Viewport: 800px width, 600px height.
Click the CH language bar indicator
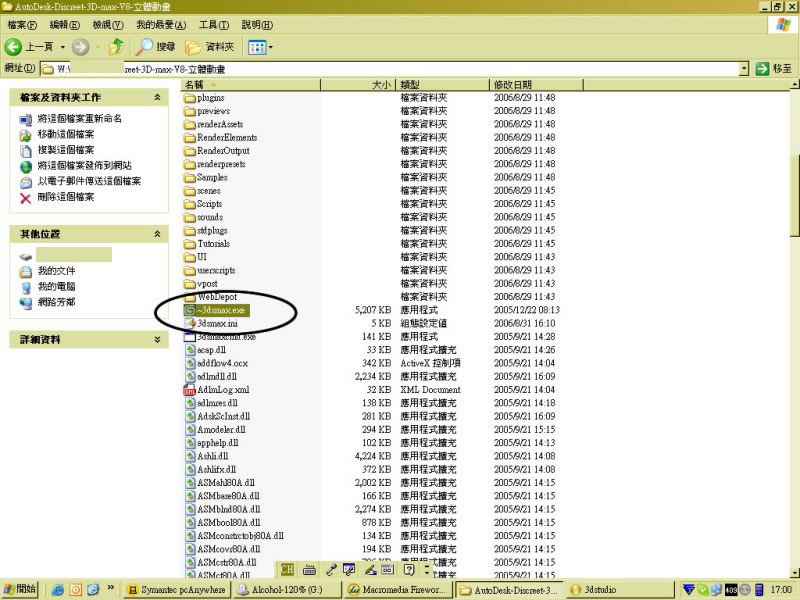coord(287,569)
